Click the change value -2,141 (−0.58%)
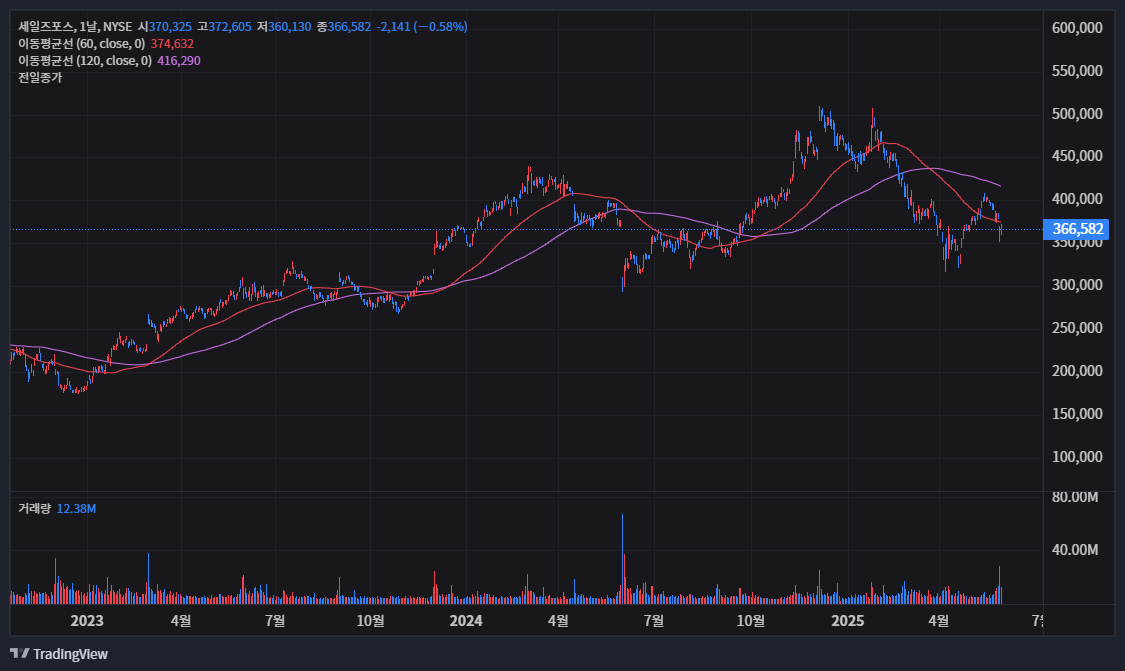The height and width of the screenshot is (671, 1125). point(422,27)
